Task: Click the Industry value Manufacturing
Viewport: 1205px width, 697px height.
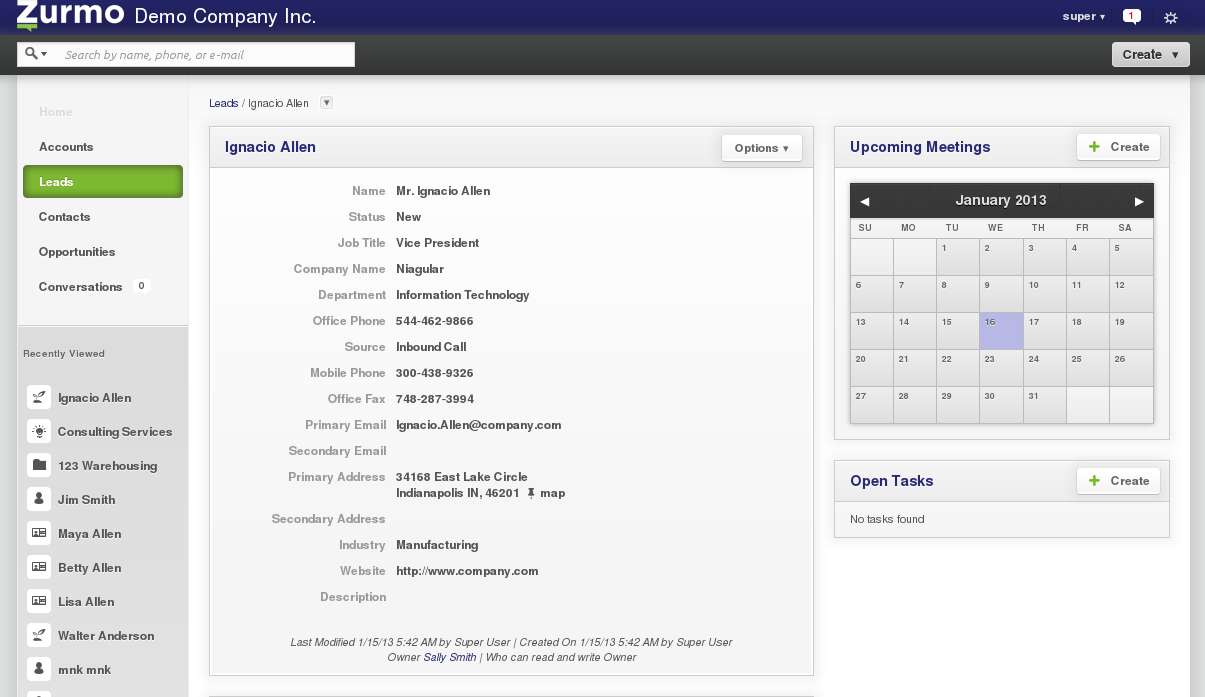Action: pyautogui.click(x=437, y=545)
